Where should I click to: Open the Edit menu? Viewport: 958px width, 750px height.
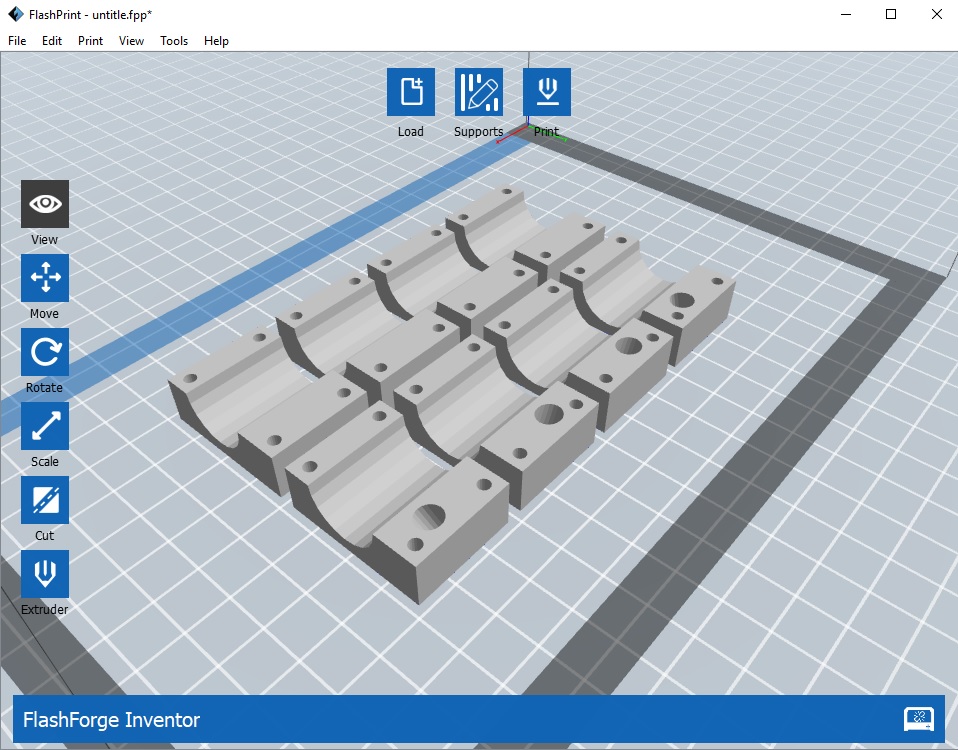coord(52,40)
